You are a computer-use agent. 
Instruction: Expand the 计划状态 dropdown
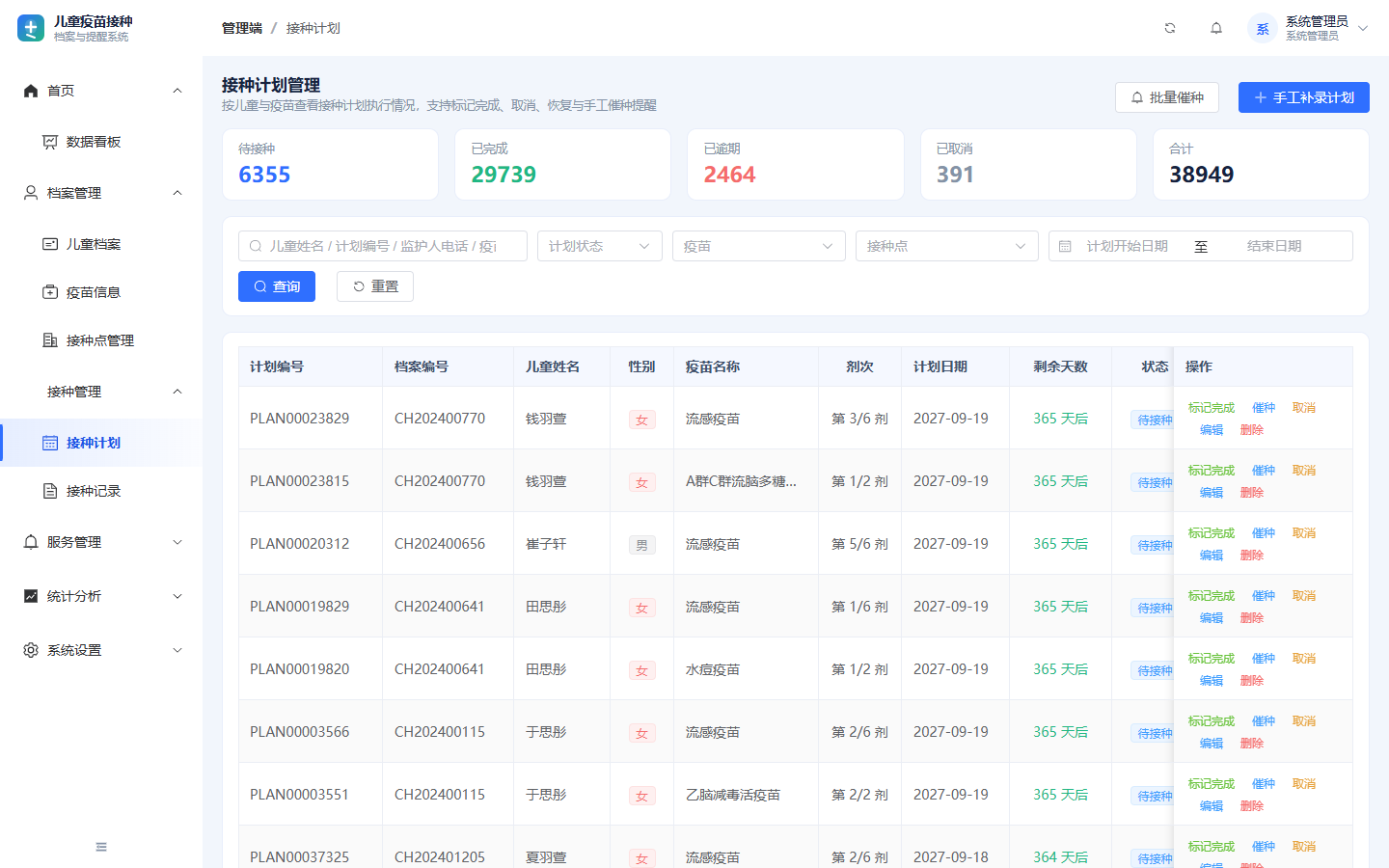[x=600, y=246]
